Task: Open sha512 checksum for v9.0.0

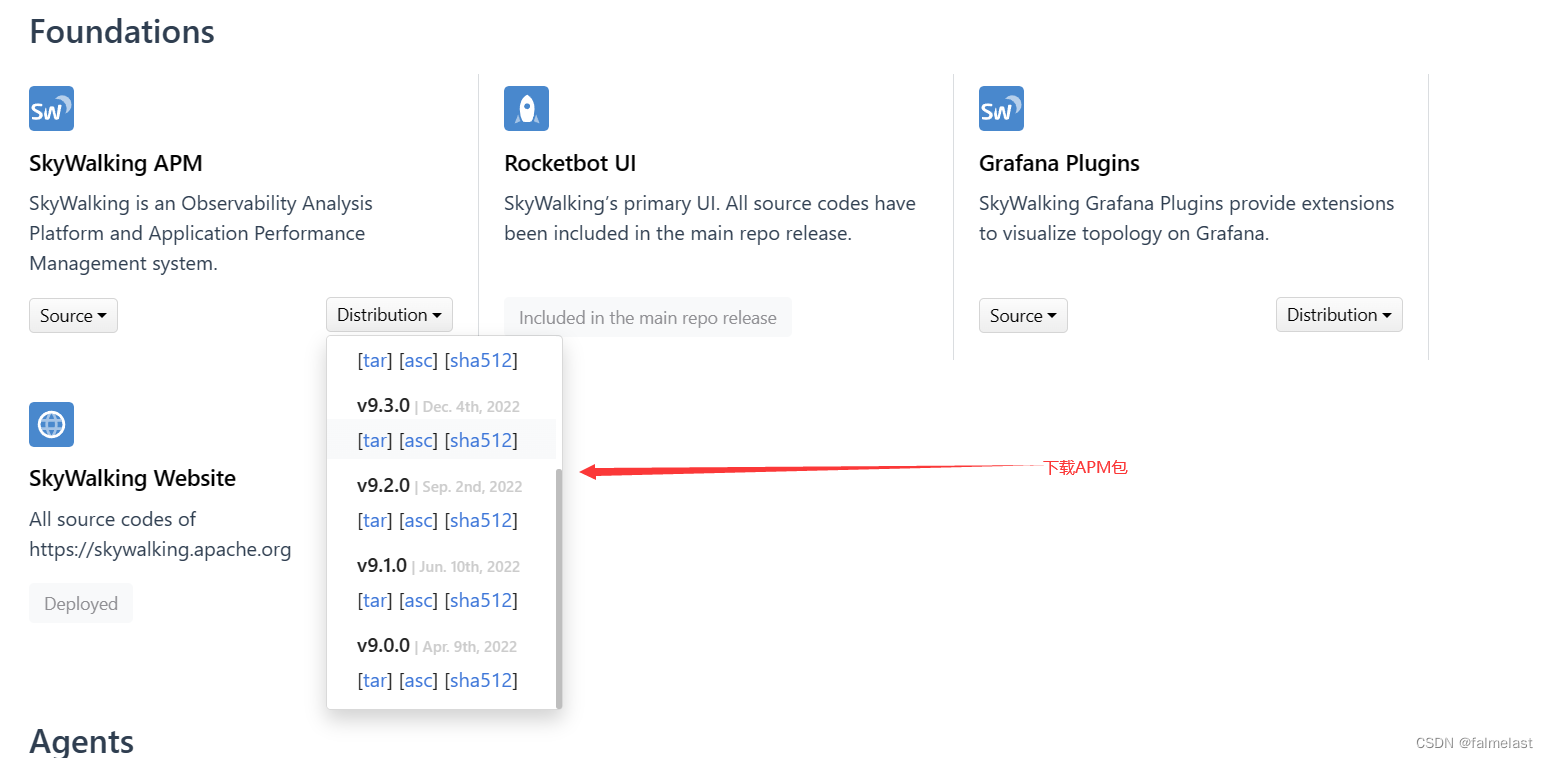Action: click(481, 680)
